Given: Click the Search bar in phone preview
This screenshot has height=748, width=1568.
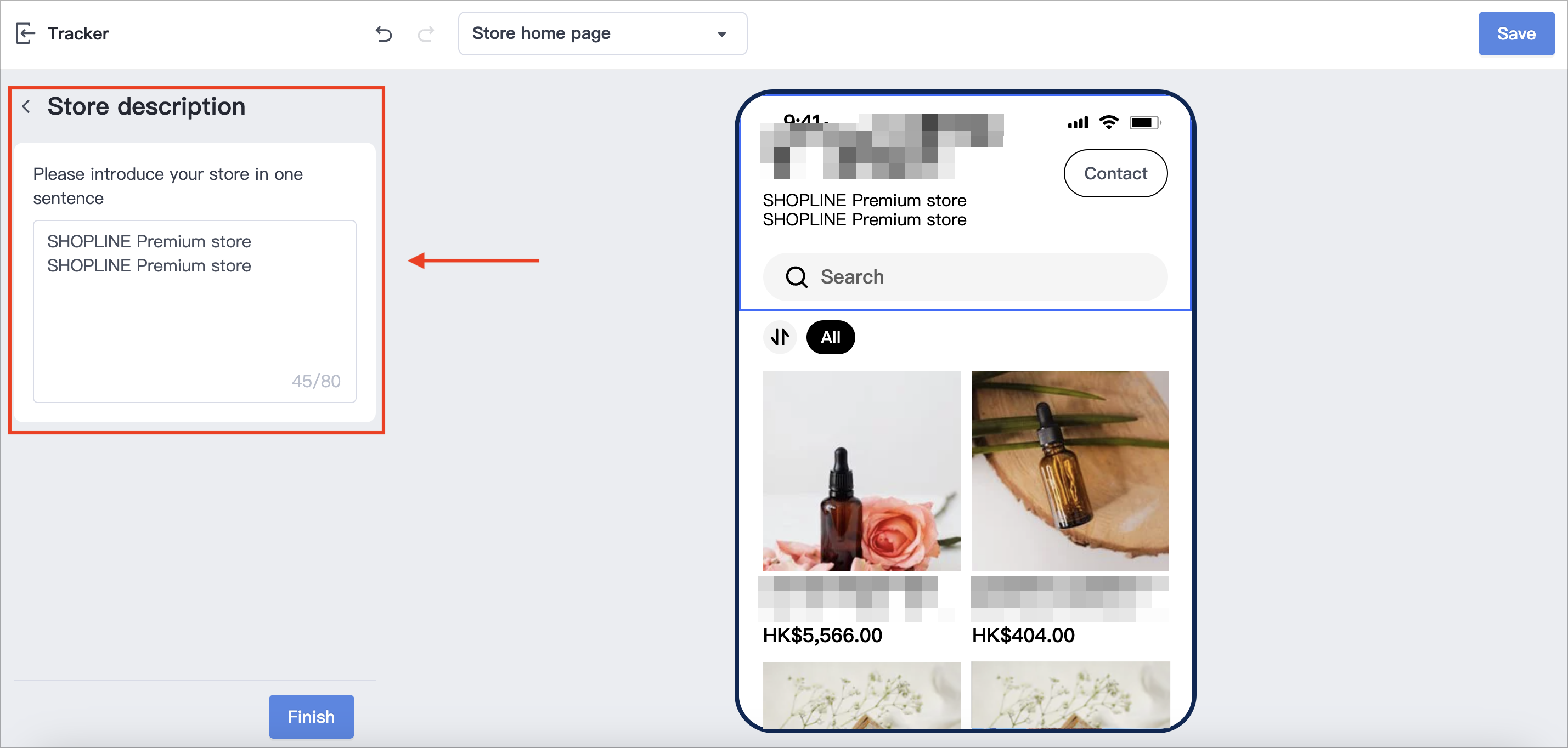Looking at the screenshot, I should 965,277.
